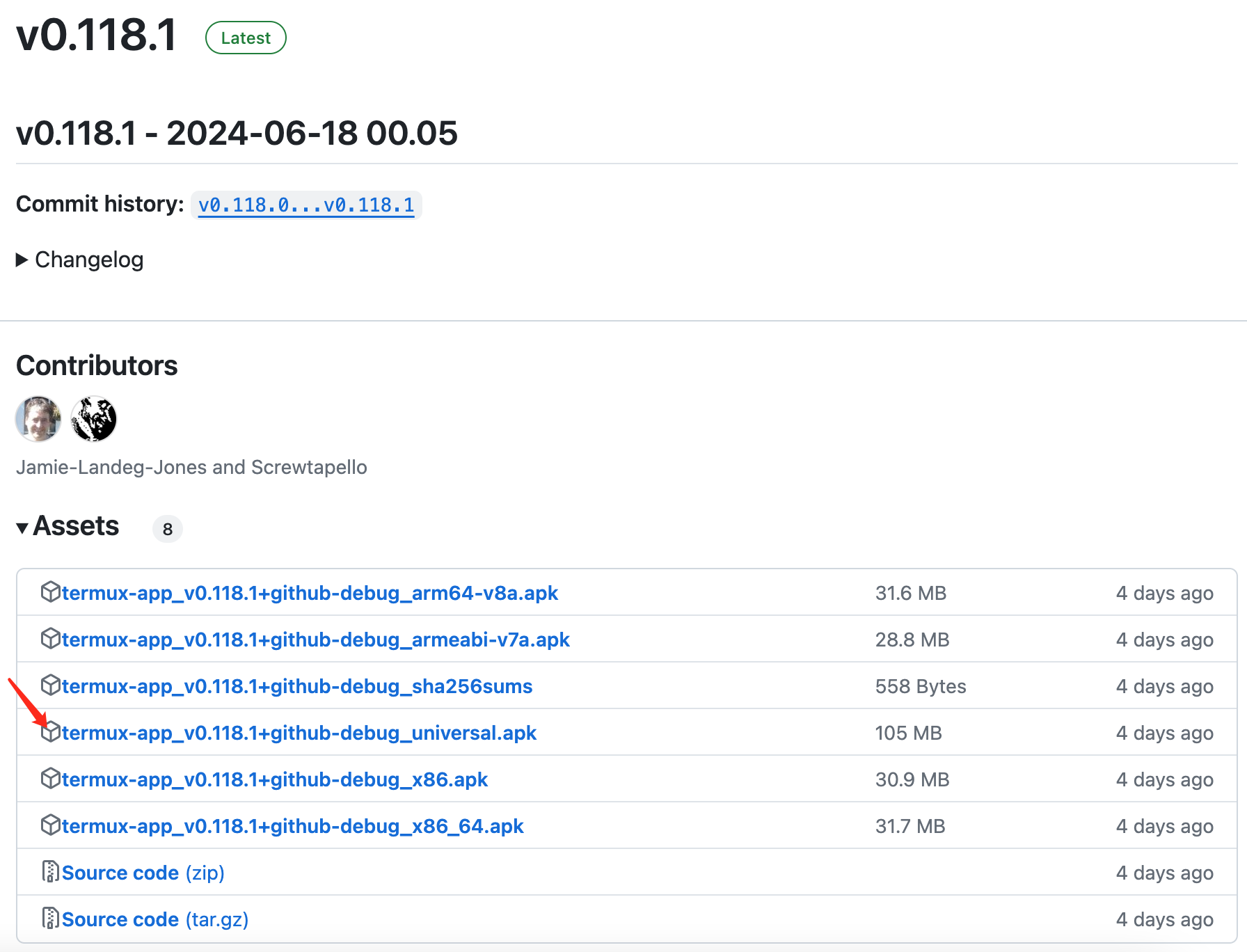Download termux-app arm64-v8a.apk
The height and width of the screenshot is (952, 1247).
coord(310,593)
